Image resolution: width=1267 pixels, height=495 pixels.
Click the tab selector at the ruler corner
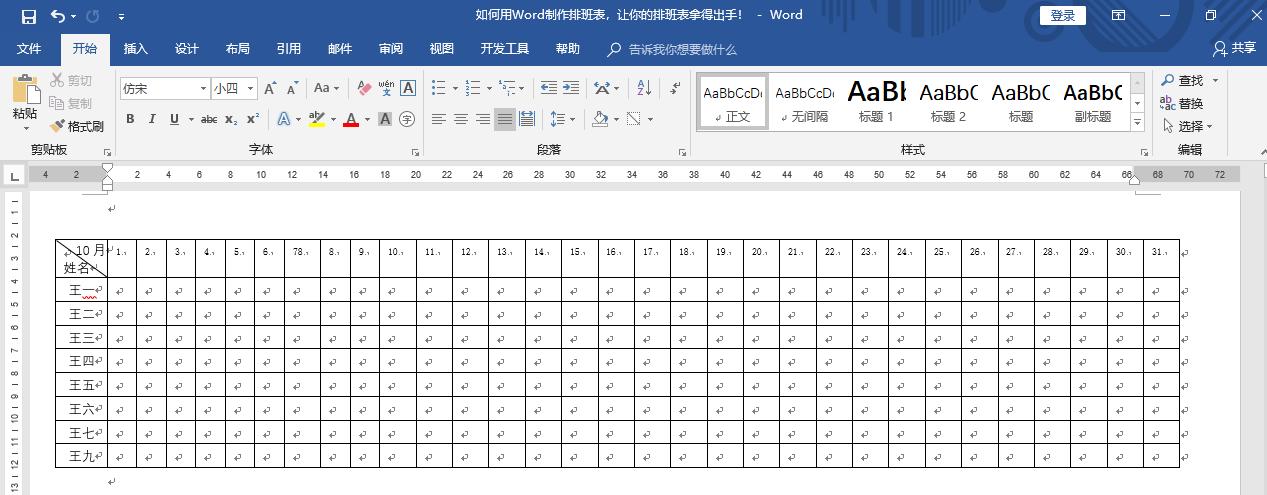(x=14, y=176)
